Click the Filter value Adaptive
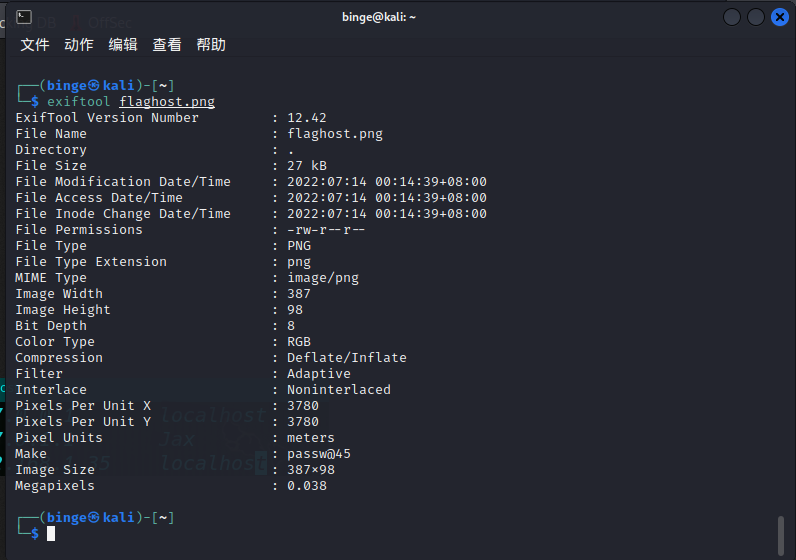 (x=319, y=374)
